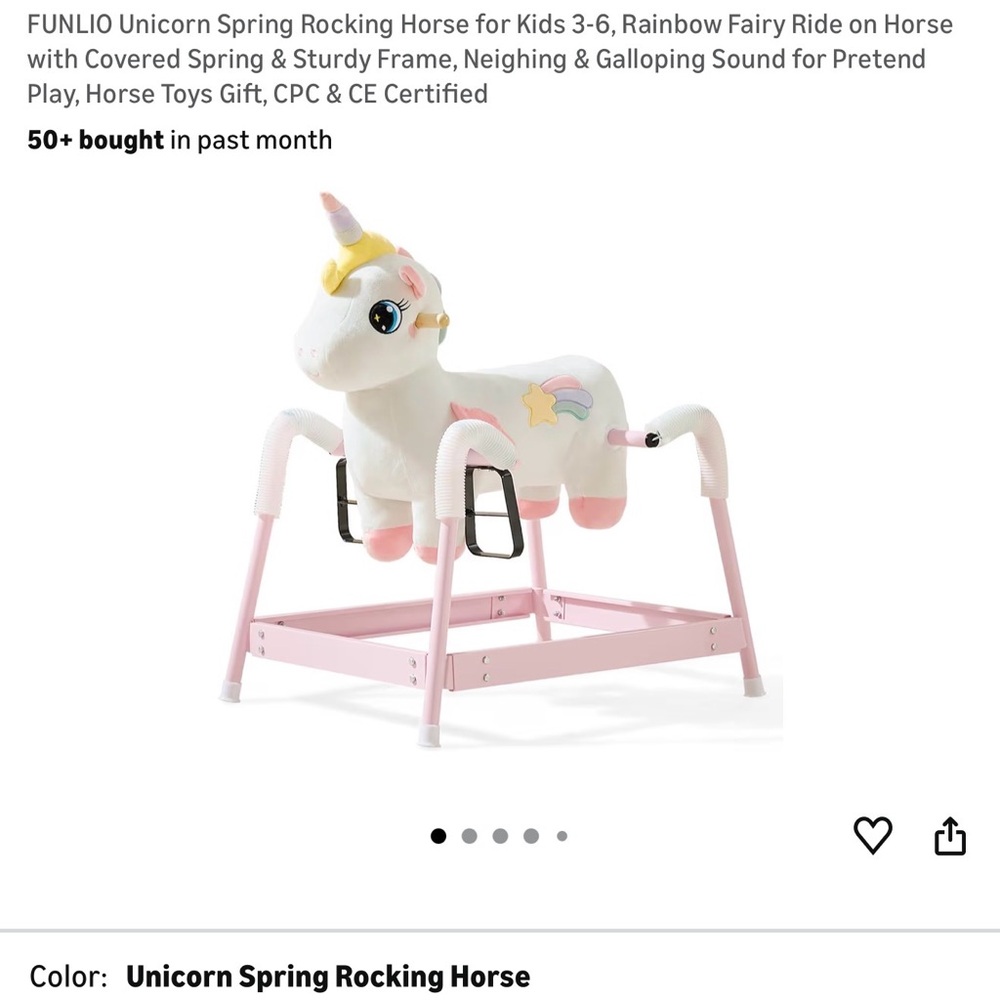Tap the rainbow star emblem on unicorn
This screenshot has width=1000, height=1000.
[x=557, y=401]
